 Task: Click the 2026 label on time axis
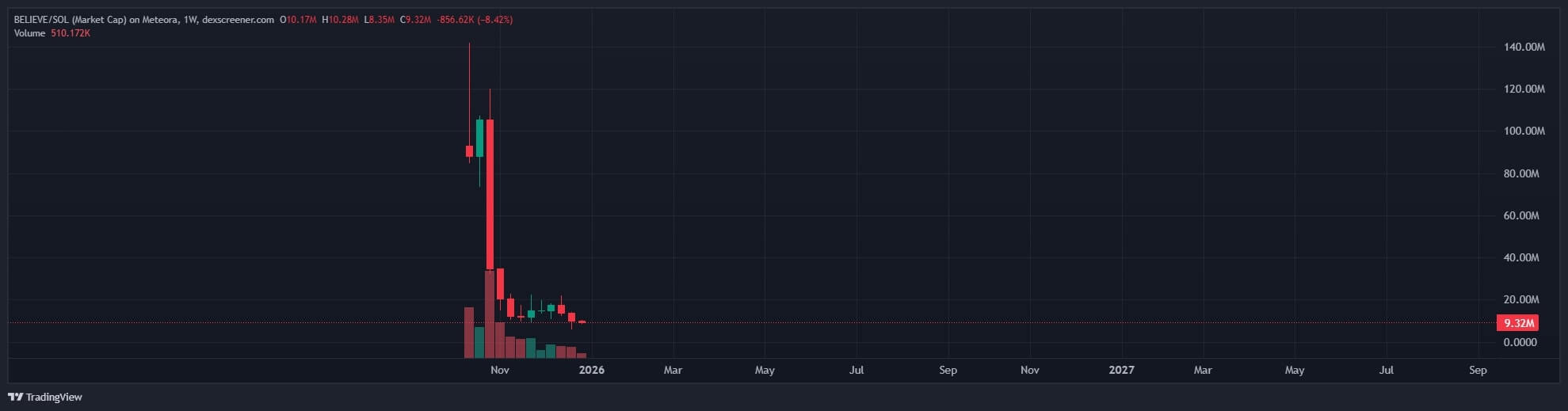point(591,370)
